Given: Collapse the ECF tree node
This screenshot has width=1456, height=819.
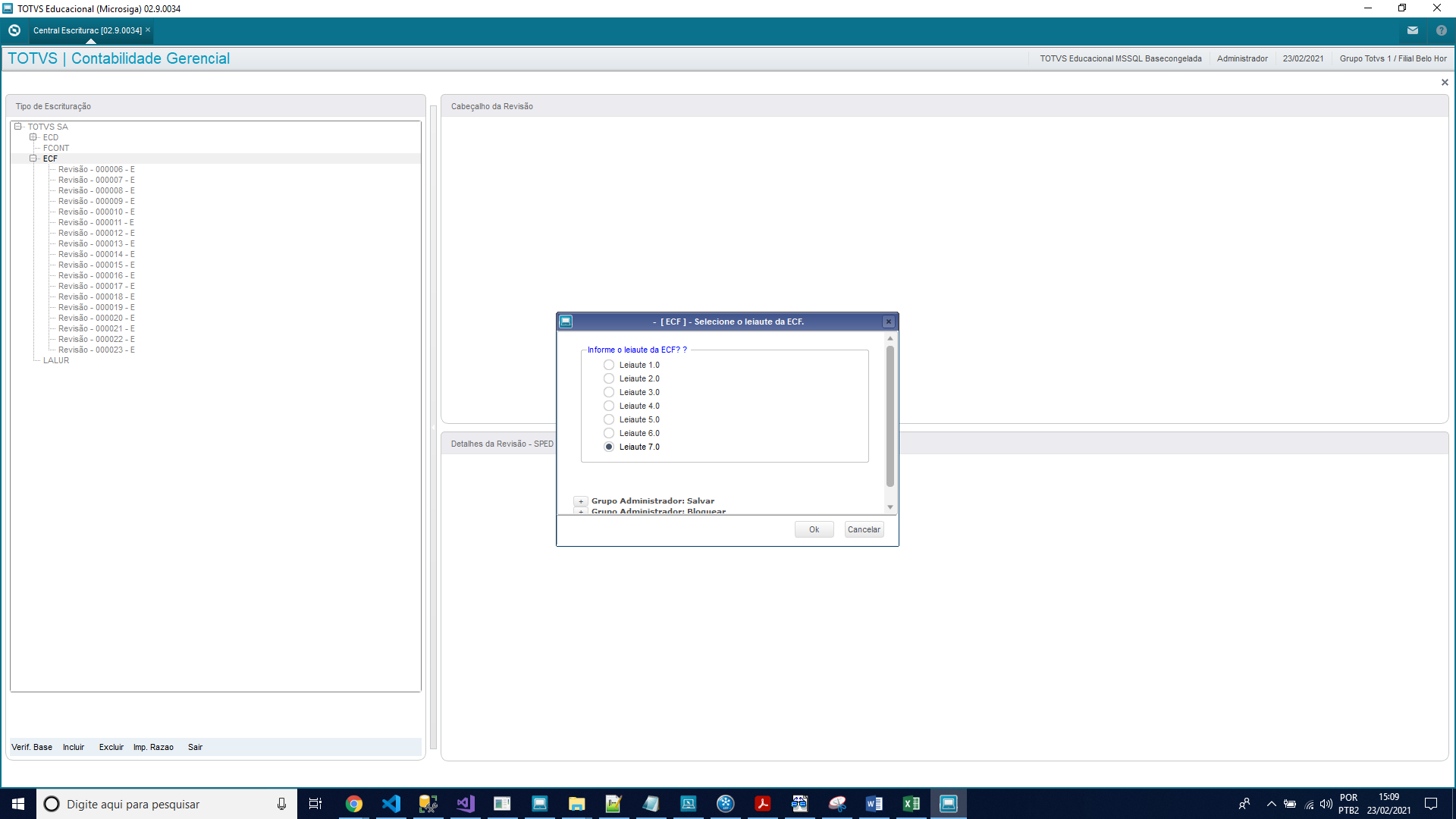Looking at the screenshot, I should tap(33, 158).
